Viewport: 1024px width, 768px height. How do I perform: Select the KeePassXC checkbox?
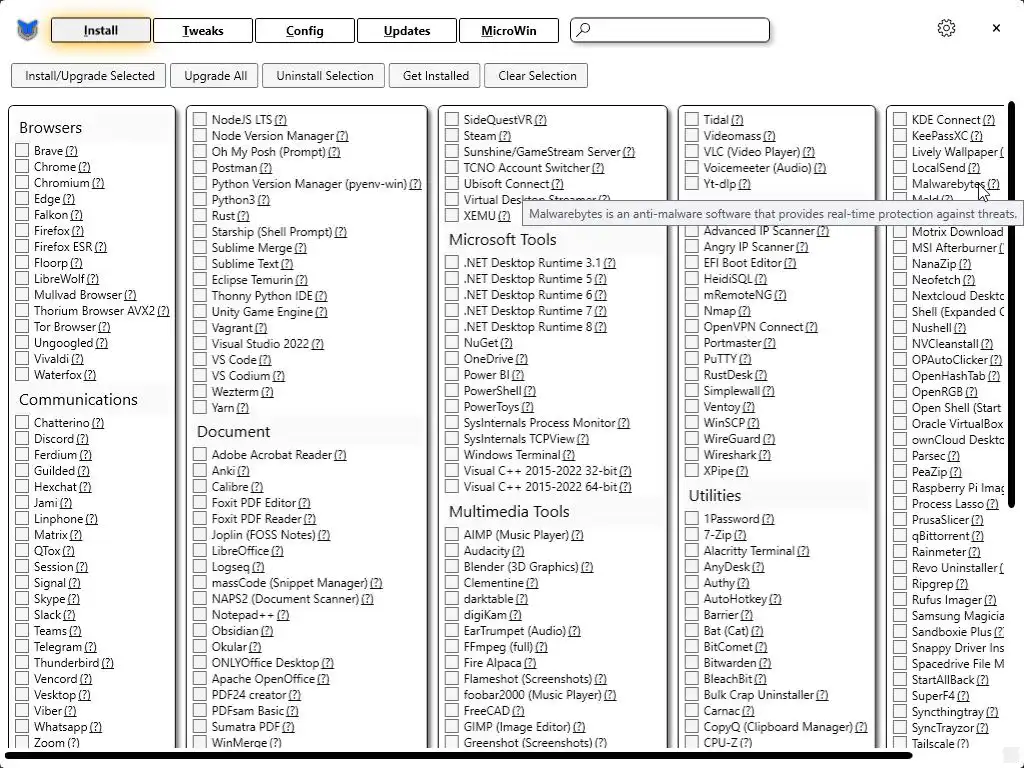pyautogui.click(x=900, y=136)
